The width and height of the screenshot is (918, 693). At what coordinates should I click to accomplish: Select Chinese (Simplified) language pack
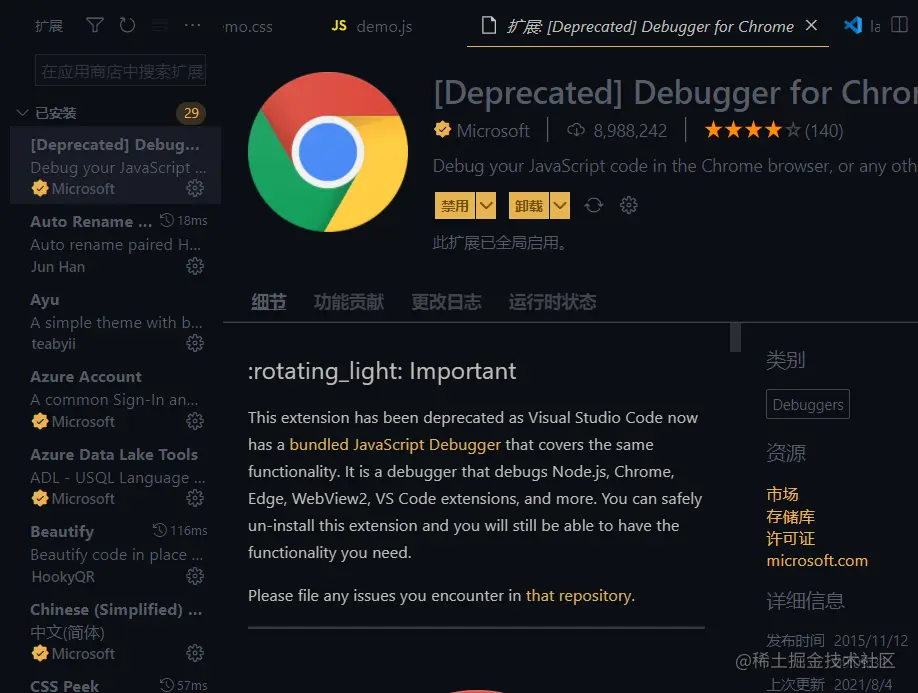pyautogui.click(x=115, y=631)
